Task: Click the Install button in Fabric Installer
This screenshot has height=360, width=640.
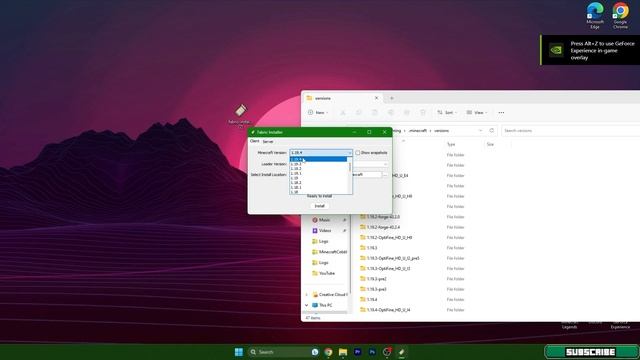Action: click(319, 206)
